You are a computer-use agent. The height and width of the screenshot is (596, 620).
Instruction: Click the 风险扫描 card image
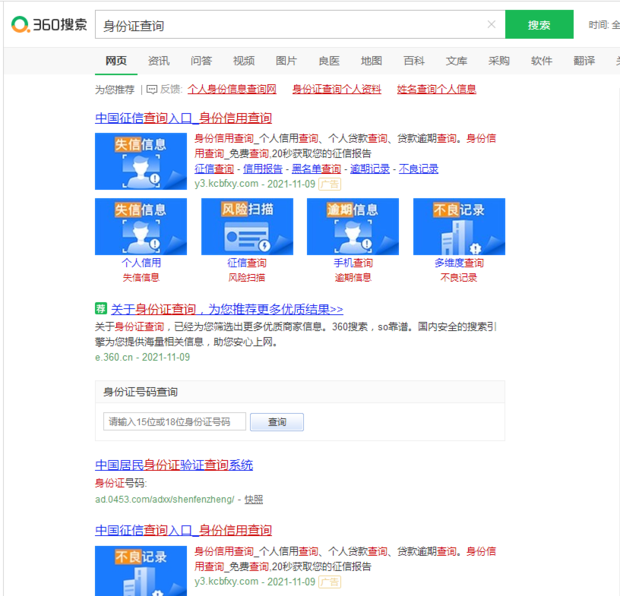tap(247, 227)
